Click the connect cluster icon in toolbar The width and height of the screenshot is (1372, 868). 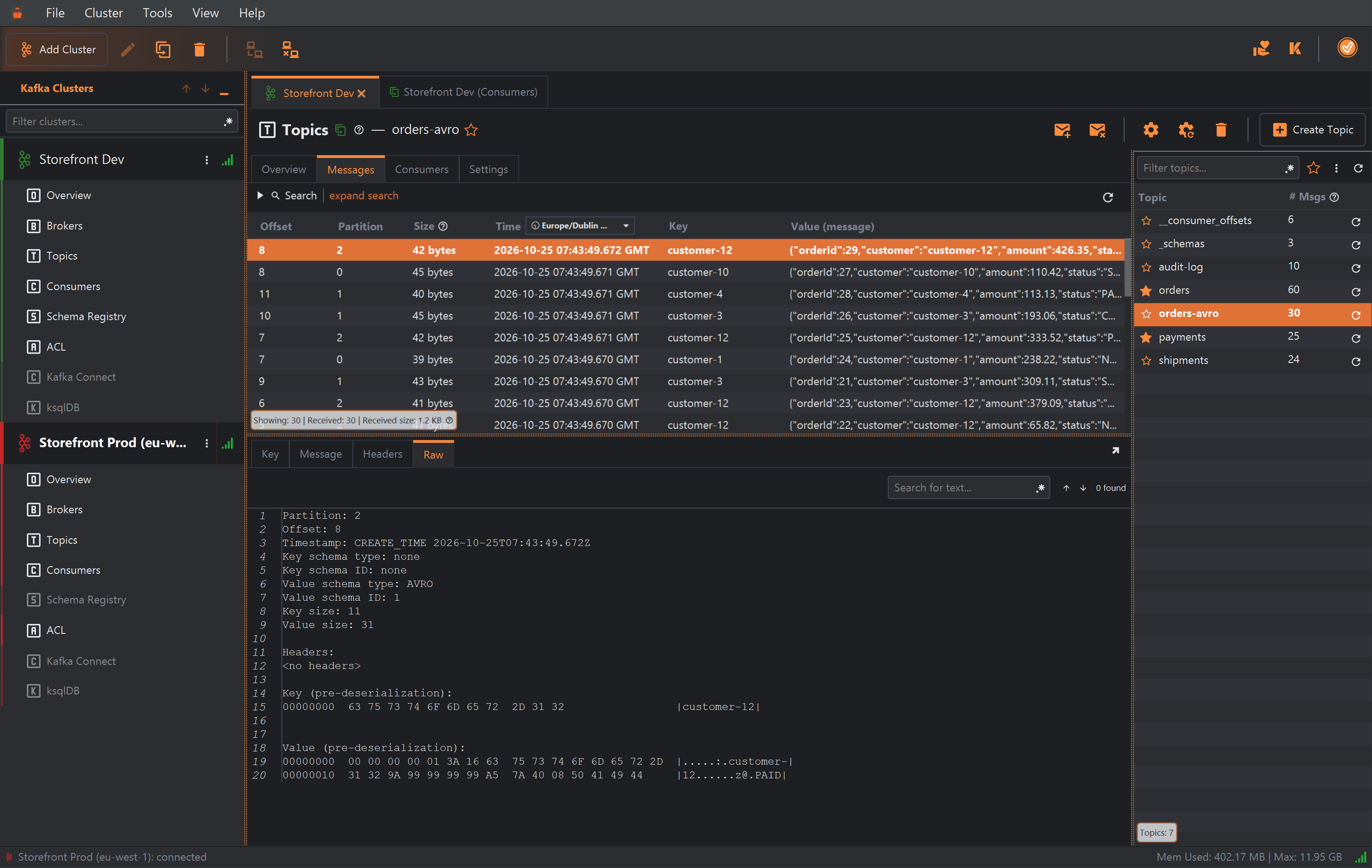point(254,50)
